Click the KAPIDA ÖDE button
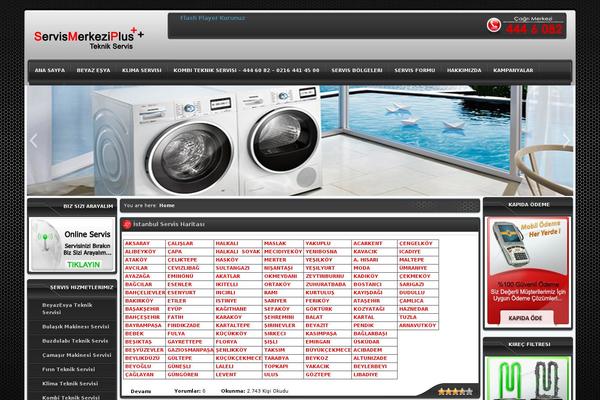 tap(525, 318)
